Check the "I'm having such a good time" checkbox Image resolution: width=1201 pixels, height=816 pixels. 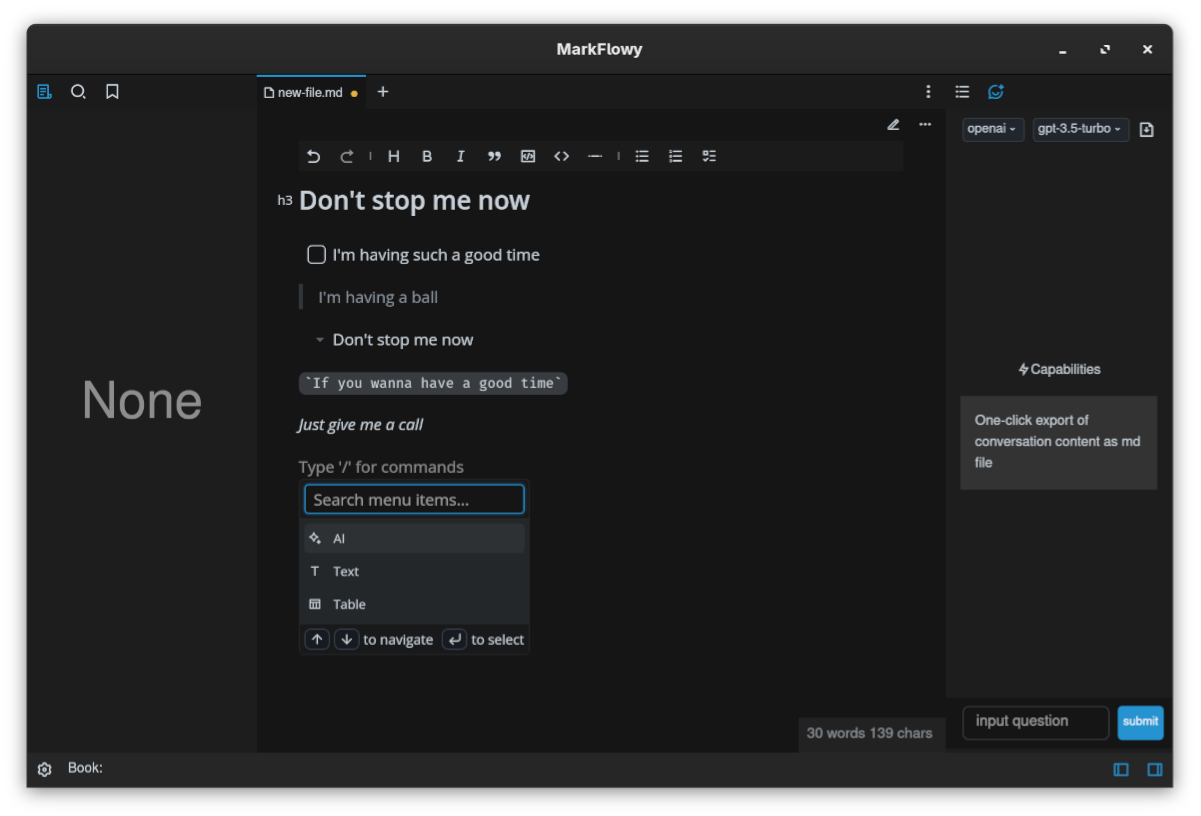316,255
